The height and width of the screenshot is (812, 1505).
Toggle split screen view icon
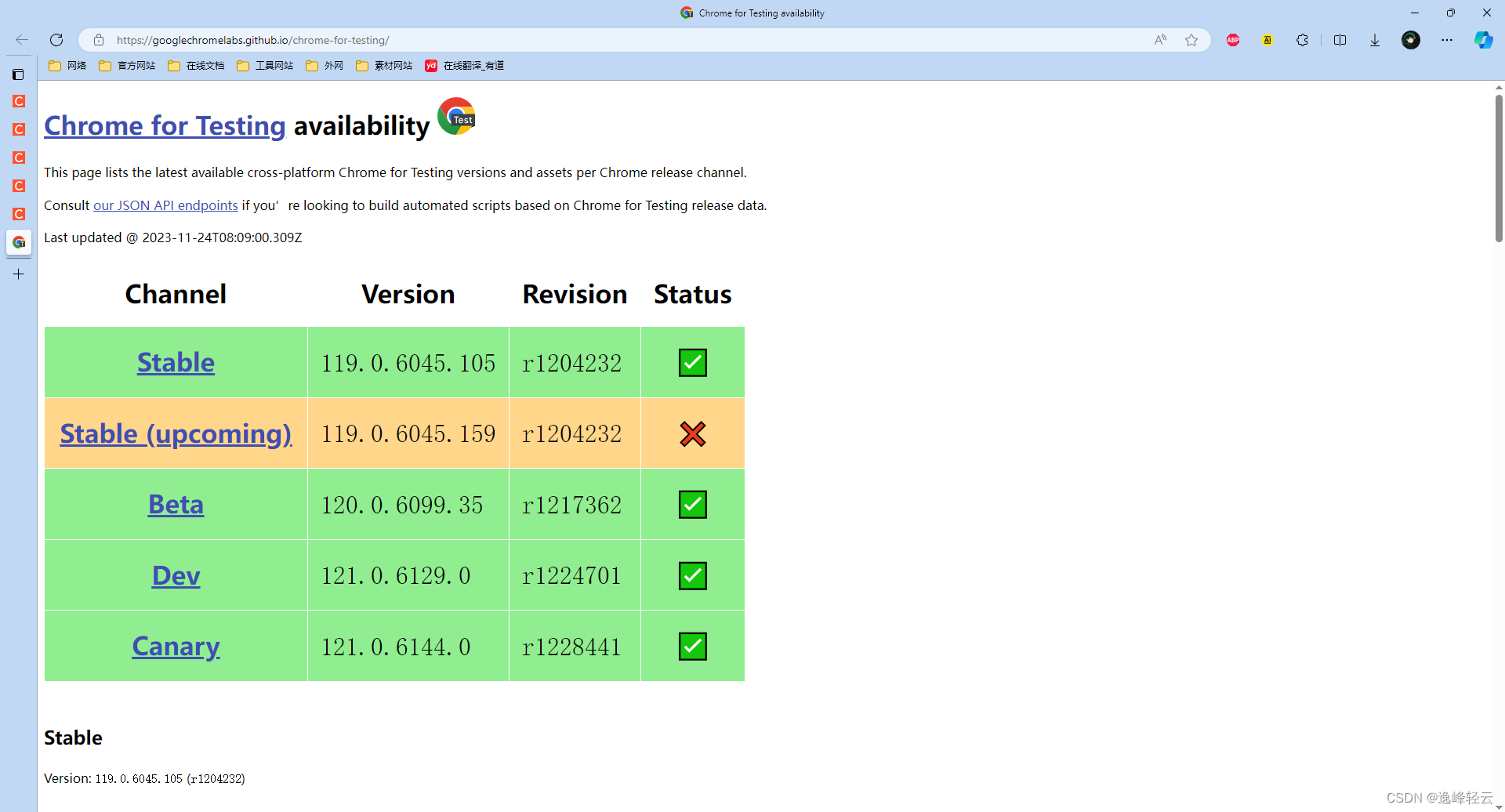1340,40
